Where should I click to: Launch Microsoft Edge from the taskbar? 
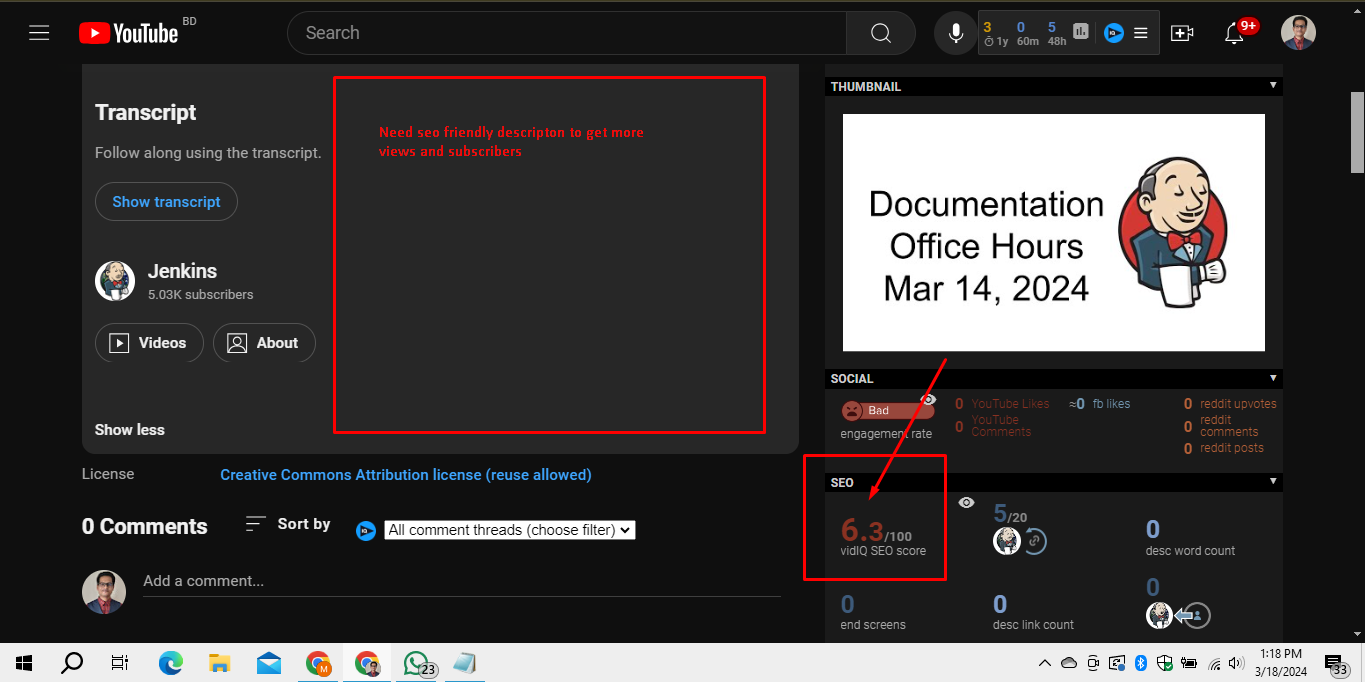pos(171,662)
